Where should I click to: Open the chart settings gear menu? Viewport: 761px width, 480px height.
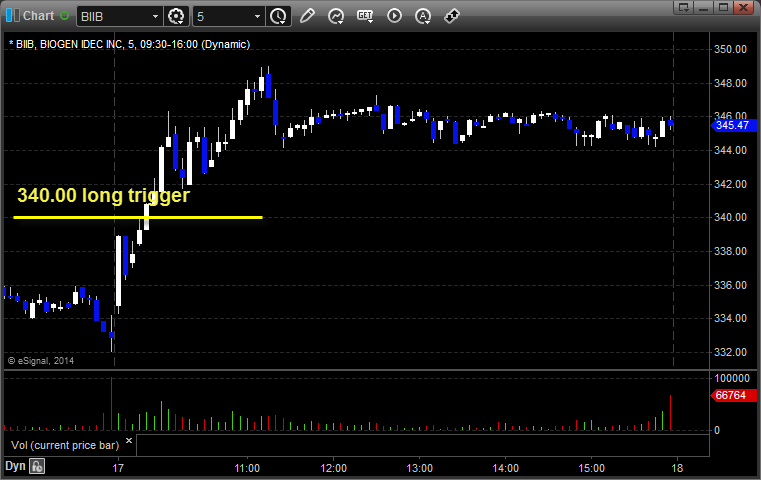pos(176,16)
